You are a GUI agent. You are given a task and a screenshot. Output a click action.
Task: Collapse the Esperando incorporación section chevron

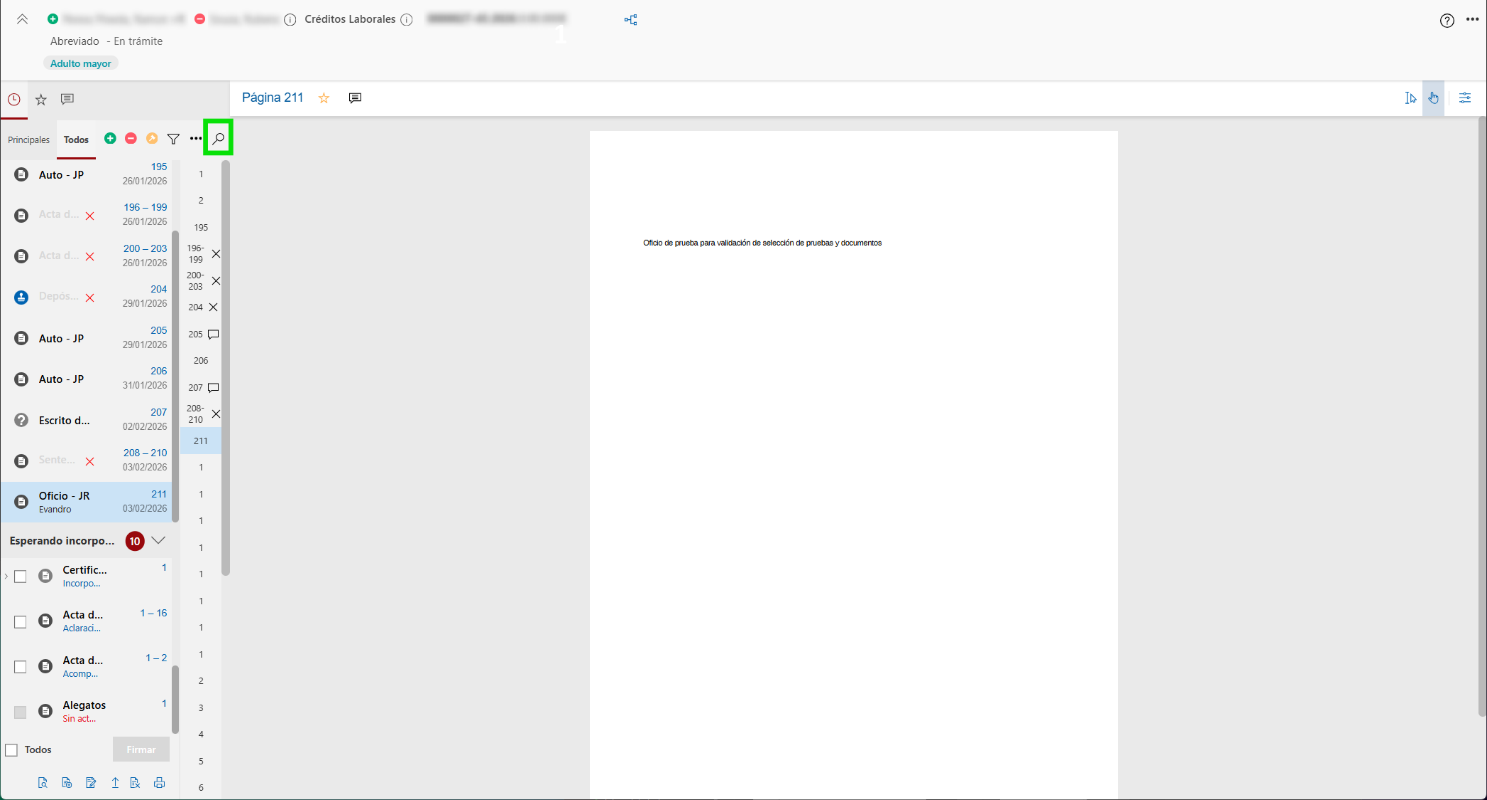point(158,541)
